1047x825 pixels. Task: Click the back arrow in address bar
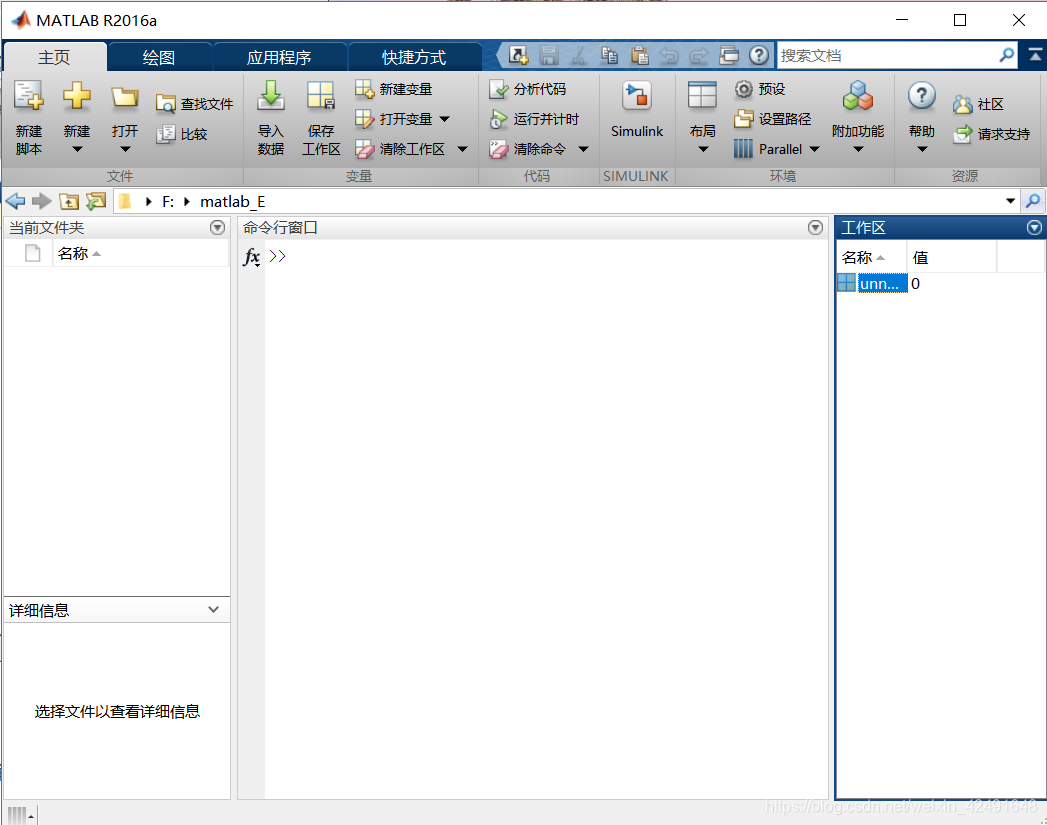[x=15, y=201]
